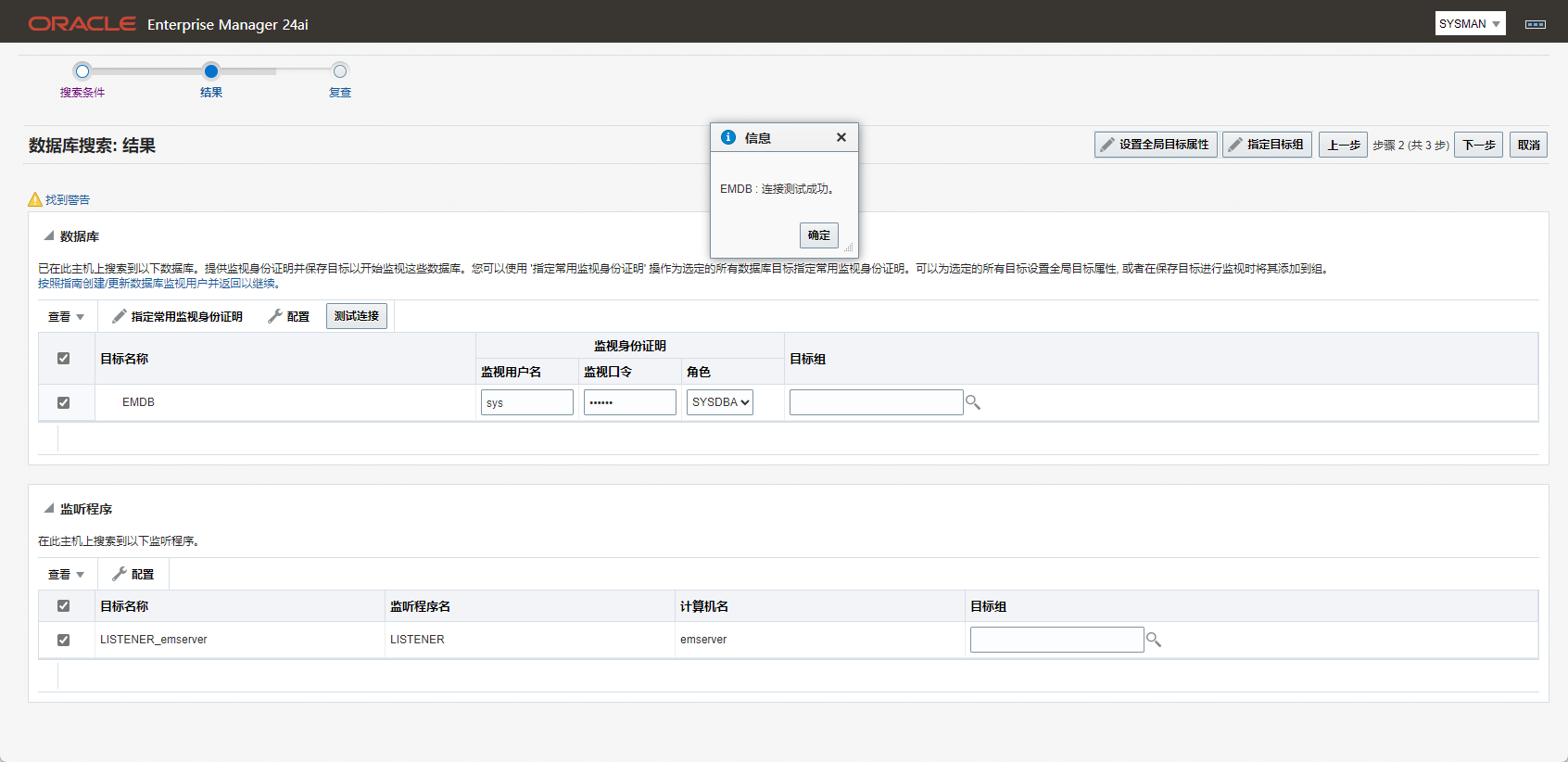The width and height of the screenshot is (1568, 762).
Task: Collapse the 数据库 section
Action: tap(48, 236)
